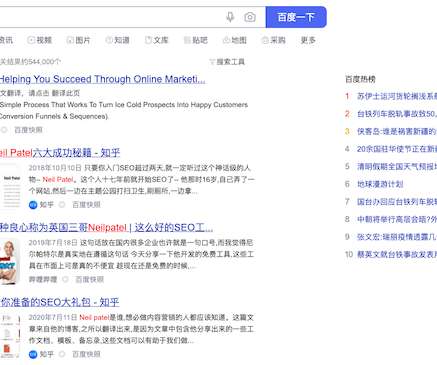Go to the 贴吧 tab

point(196,40)
